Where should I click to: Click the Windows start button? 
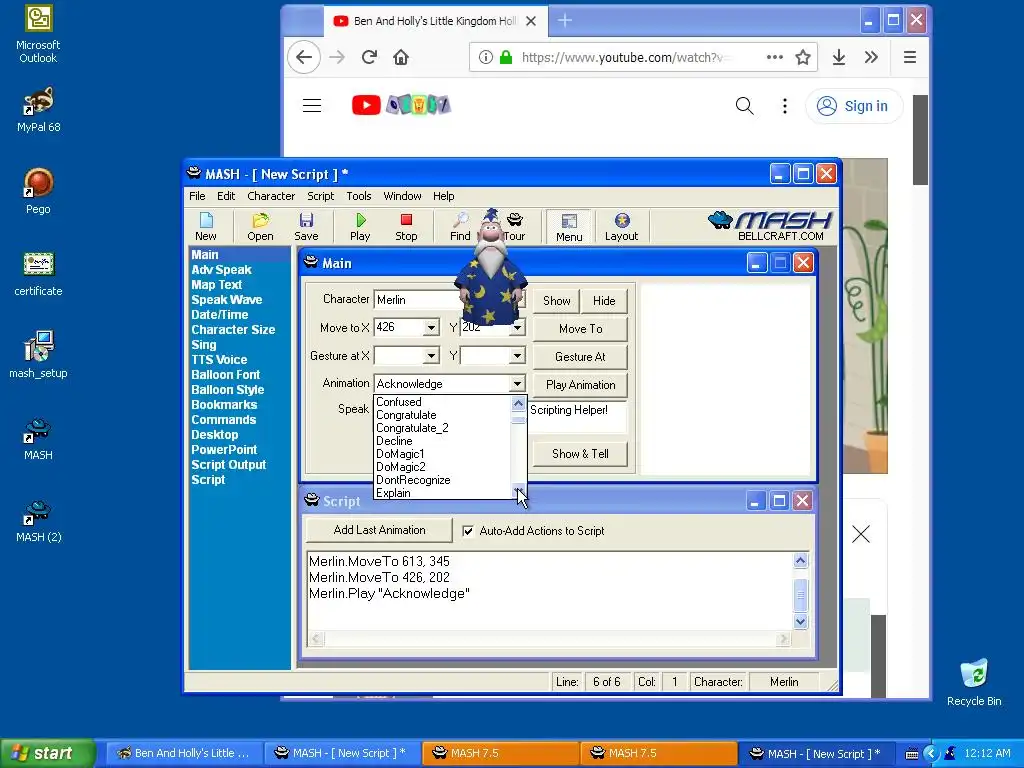tap(47, 753)
